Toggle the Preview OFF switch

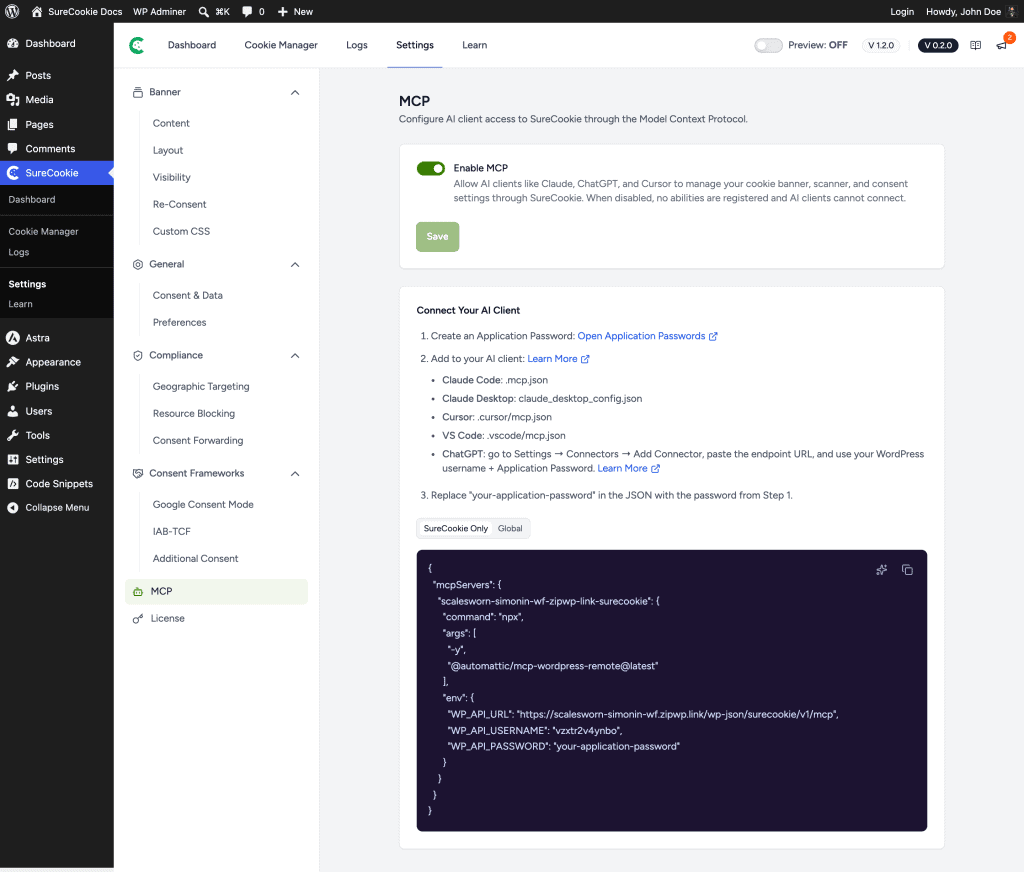pyautogui.click(x=768, y=45)
